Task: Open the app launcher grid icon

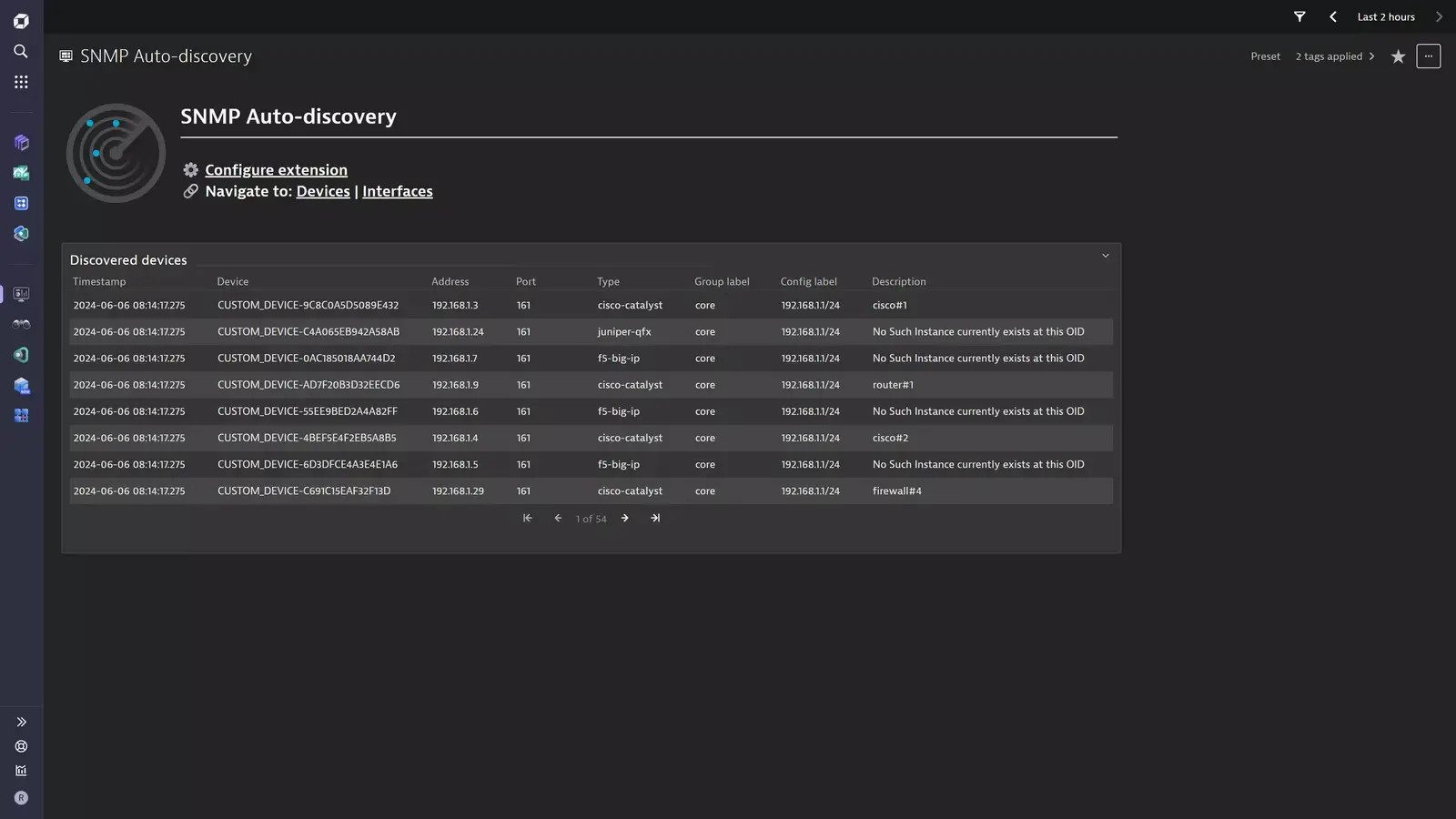Action: coord(20,82)
